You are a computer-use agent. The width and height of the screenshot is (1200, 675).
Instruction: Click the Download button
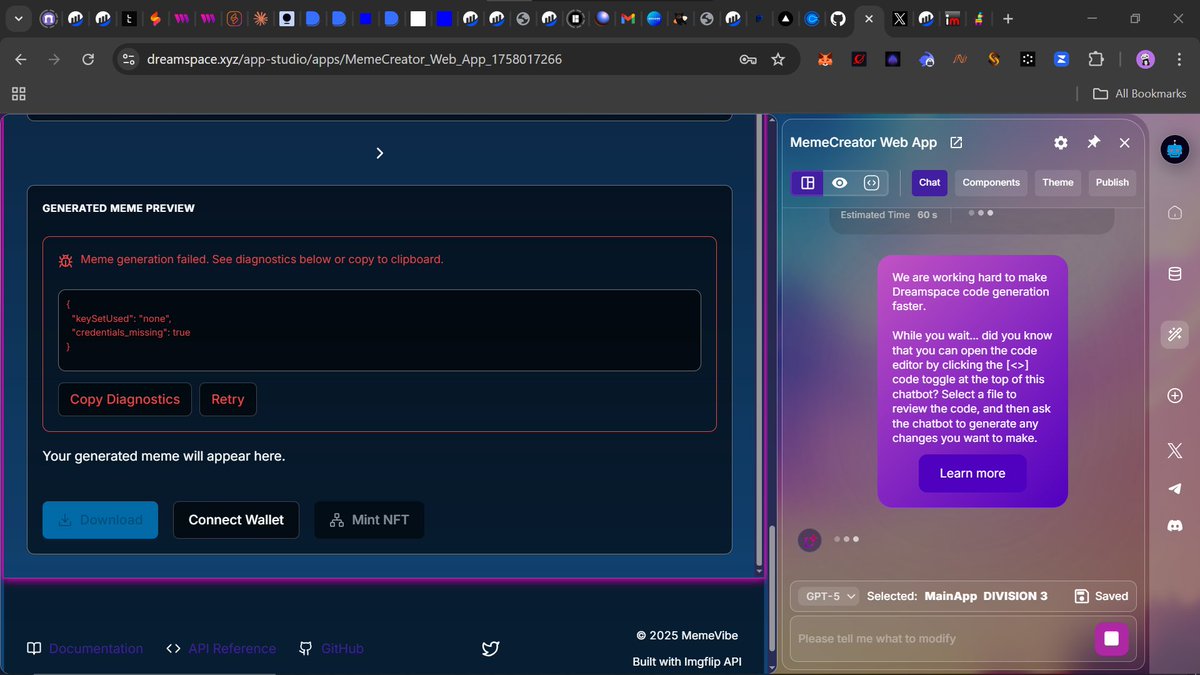(x=100, y=520)
